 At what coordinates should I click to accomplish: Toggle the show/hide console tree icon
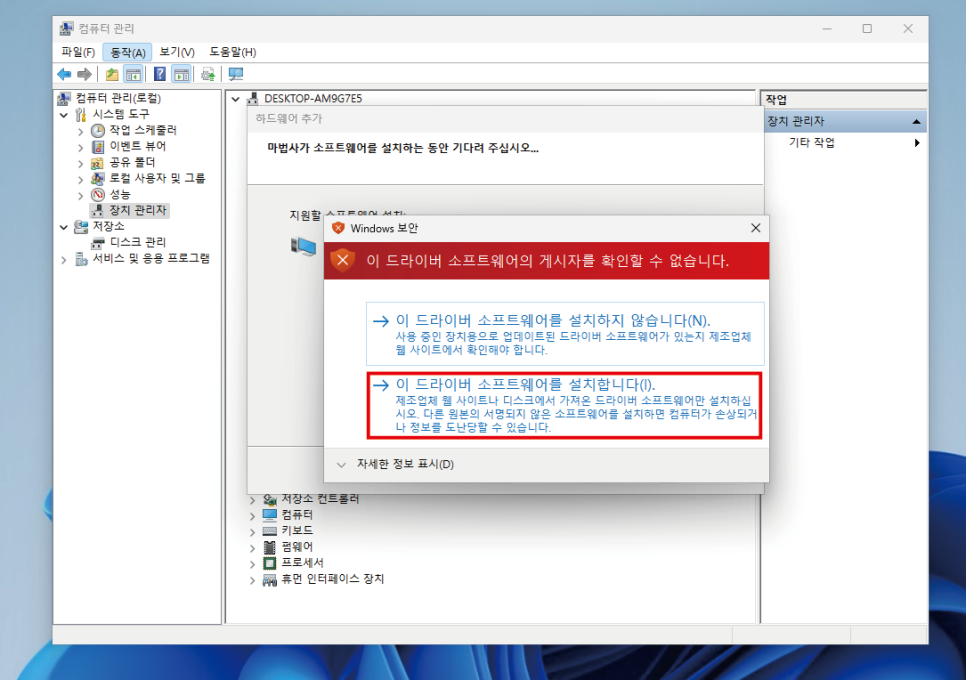click(x=133, y=75)
